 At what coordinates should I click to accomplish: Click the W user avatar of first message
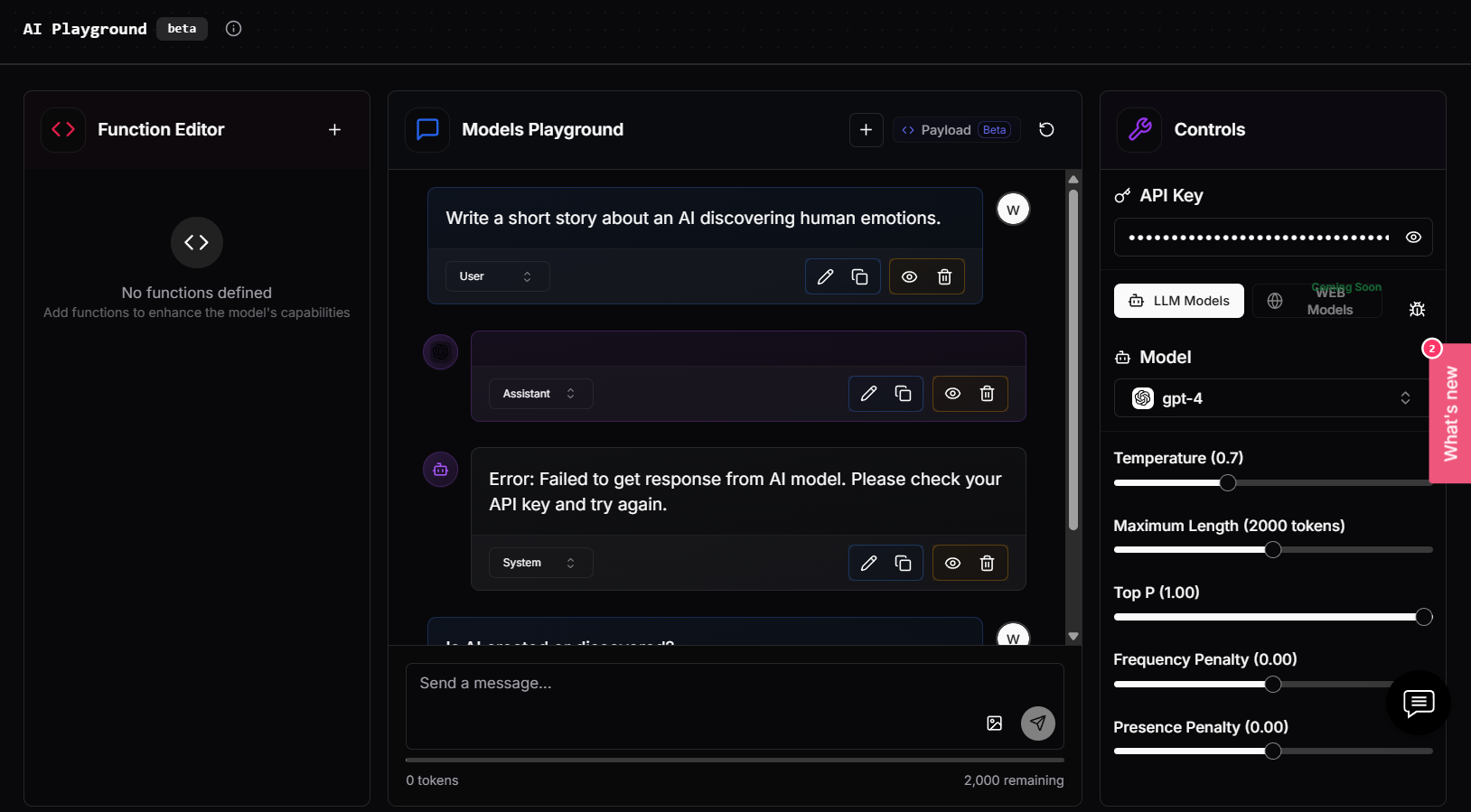[1013, 210]
